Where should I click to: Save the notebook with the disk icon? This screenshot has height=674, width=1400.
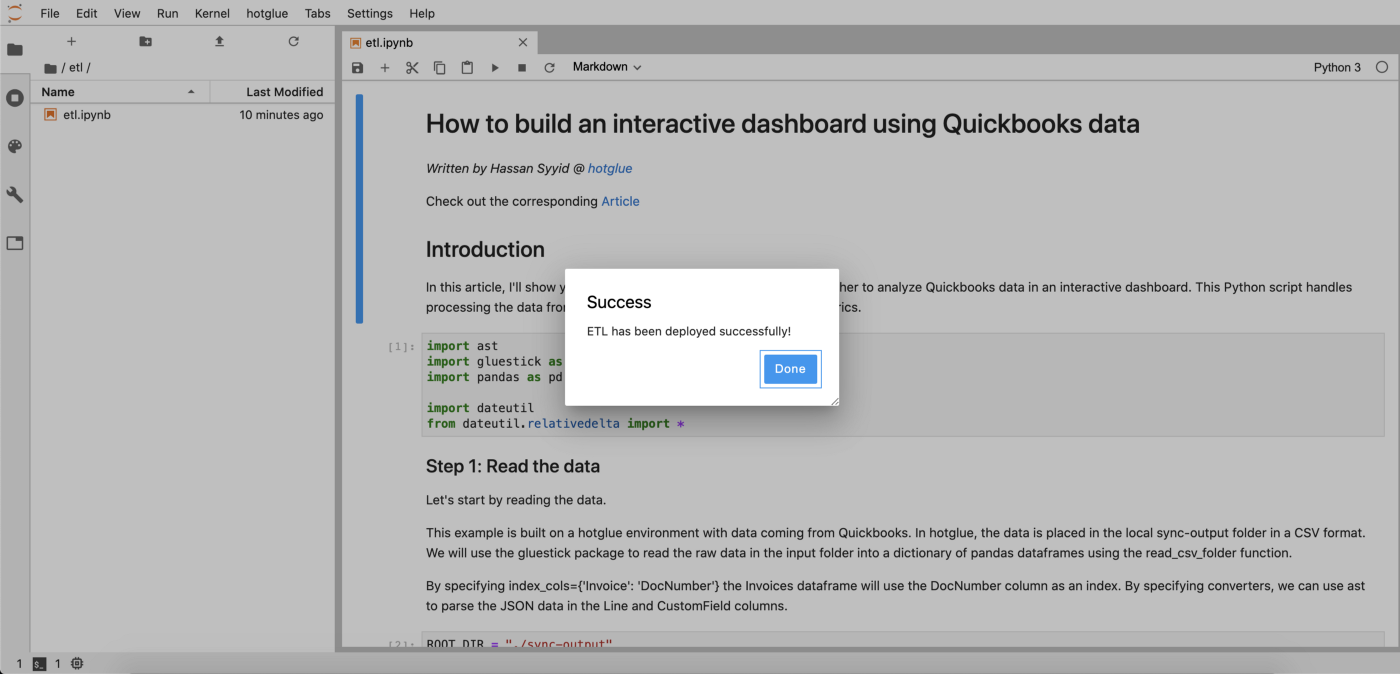tap(358, 68)
